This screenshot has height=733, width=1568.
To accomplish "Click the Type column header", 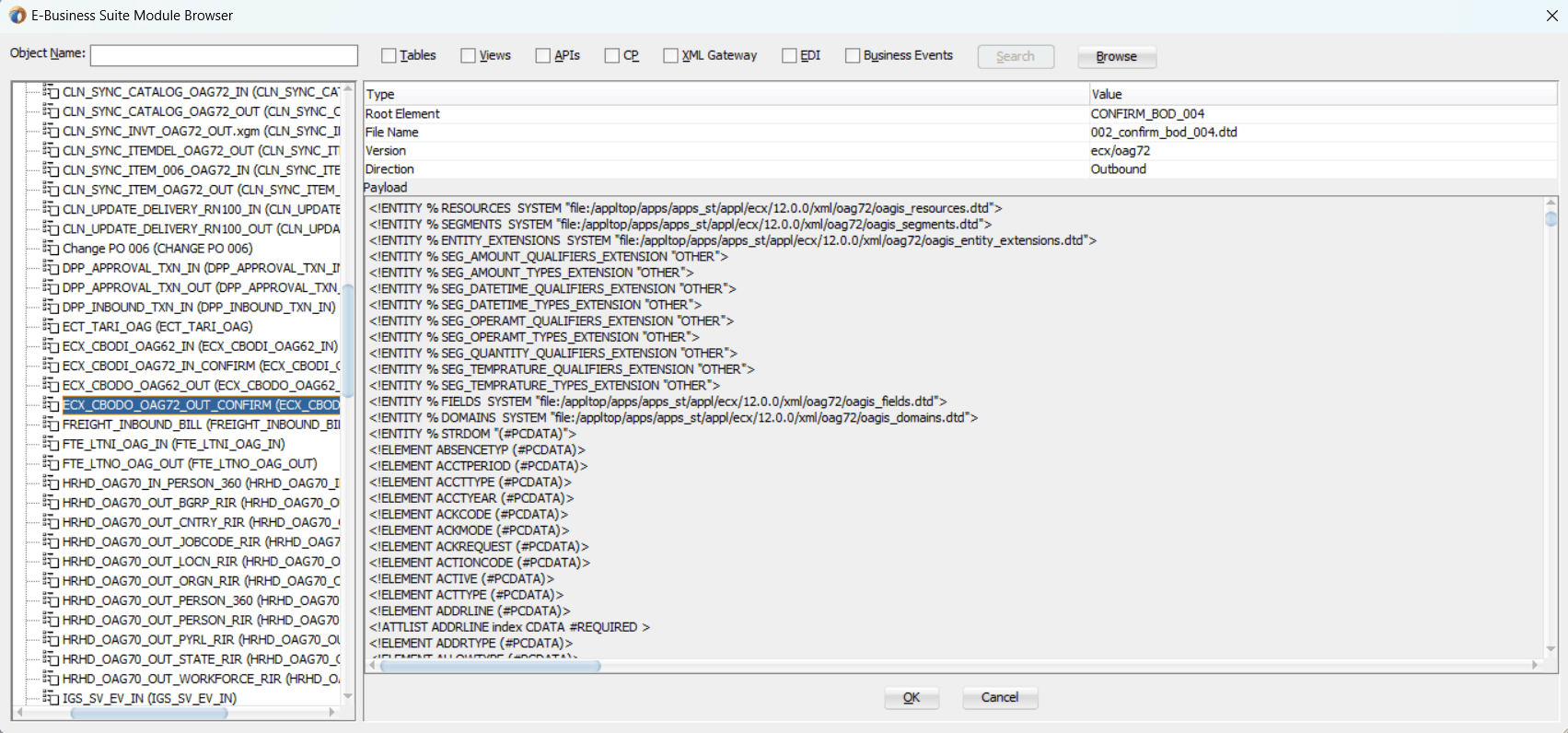I will pyautogui.click(x=726, y=94).
